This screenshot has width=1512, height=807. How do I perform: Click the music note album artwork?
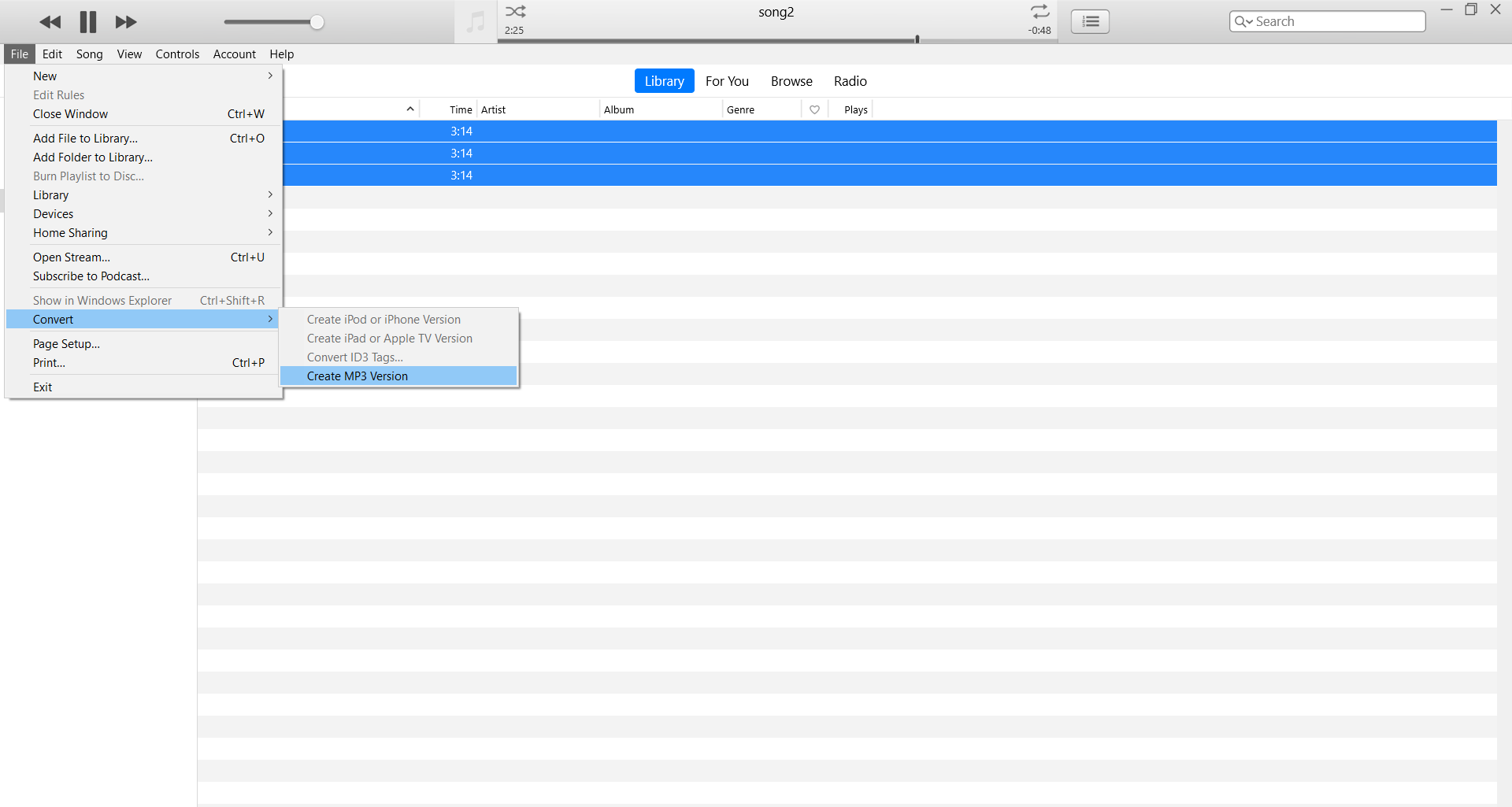476,22
